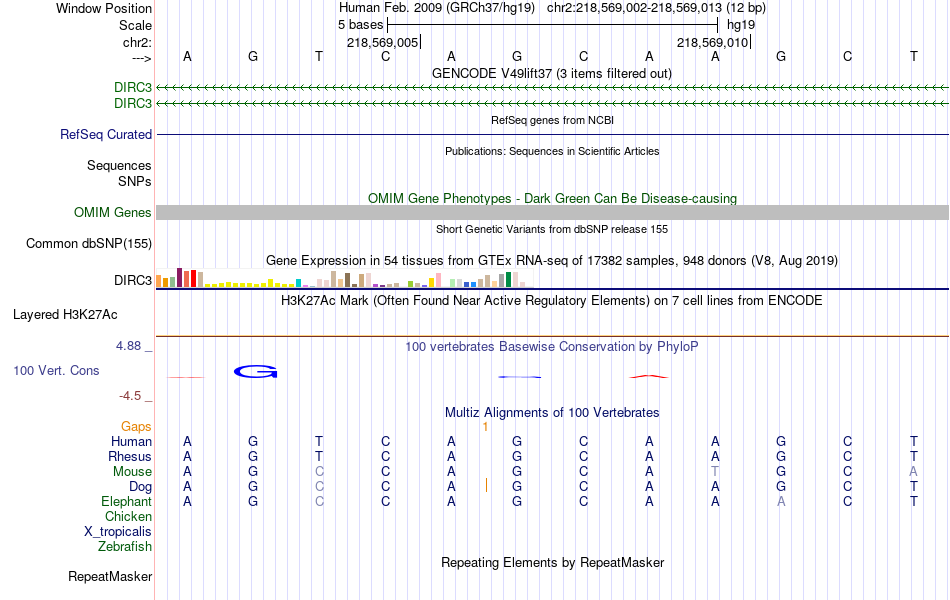Click the second DIRC3 gene label
This screenshot has height=600, width=950.
point(133,104)
